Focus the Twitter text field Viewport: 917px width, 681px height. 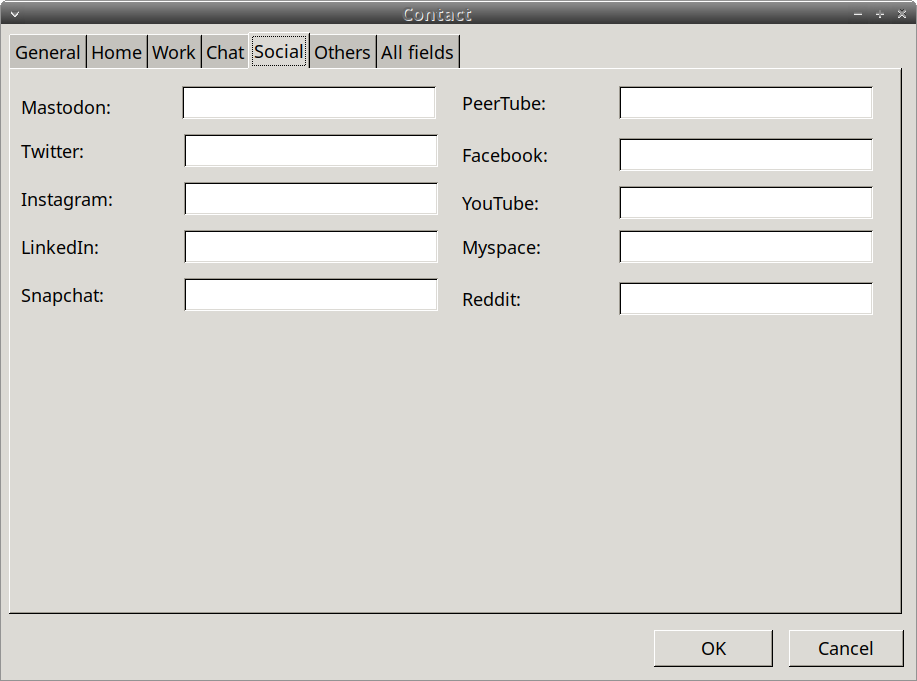pyautogui.click(x=311, y=151)
